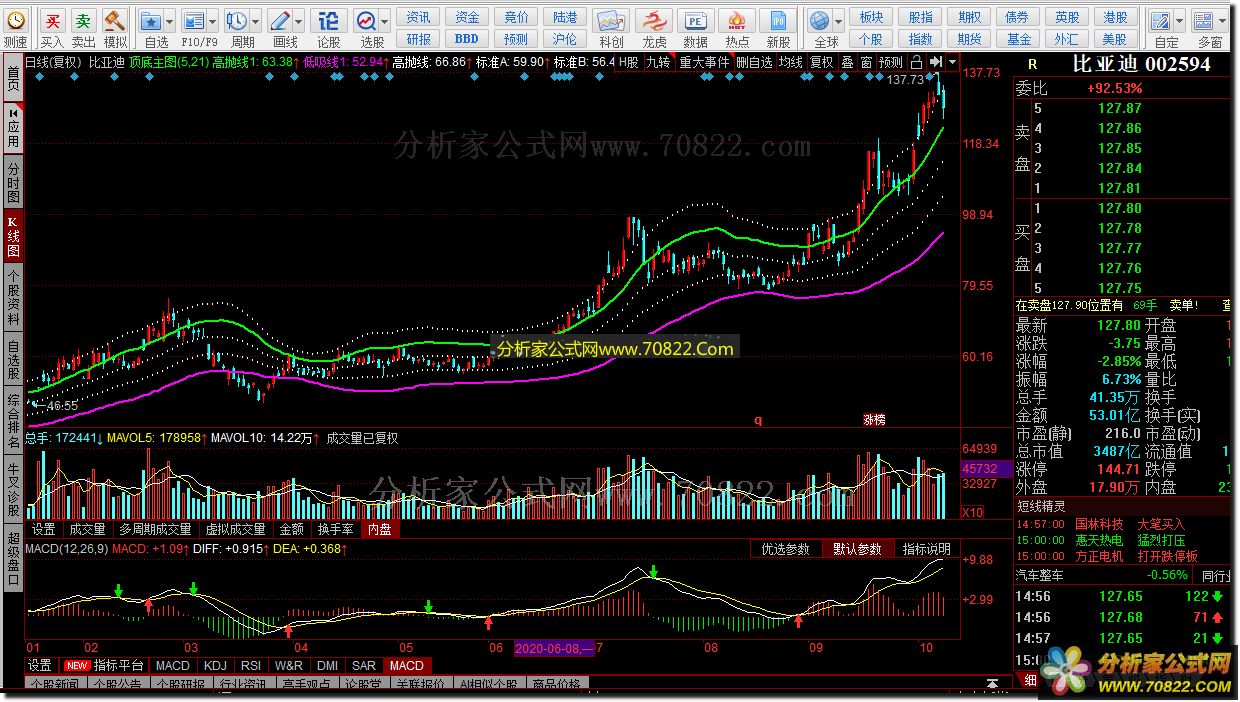Click the lock icon in chart header
This screenshot has width=1240, height=702.
click(x=918, y=62)
